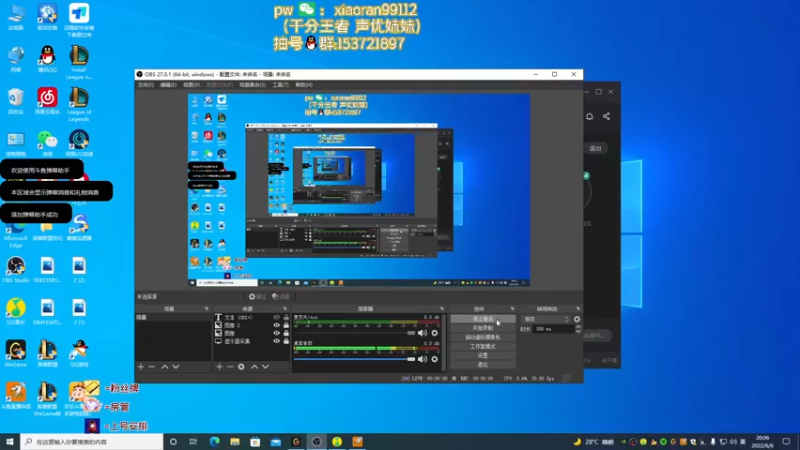The height and width of the screenshot is (450, 800).
Task: Click the 滤镜 filters button above sources
Action: 281,296
